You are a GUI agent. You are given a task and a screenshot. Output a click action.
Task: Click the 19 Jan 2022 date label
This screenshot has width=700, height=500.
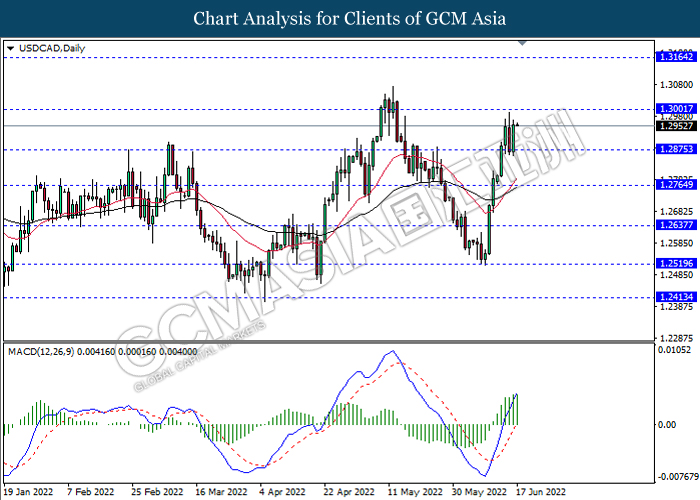[28, 492]
